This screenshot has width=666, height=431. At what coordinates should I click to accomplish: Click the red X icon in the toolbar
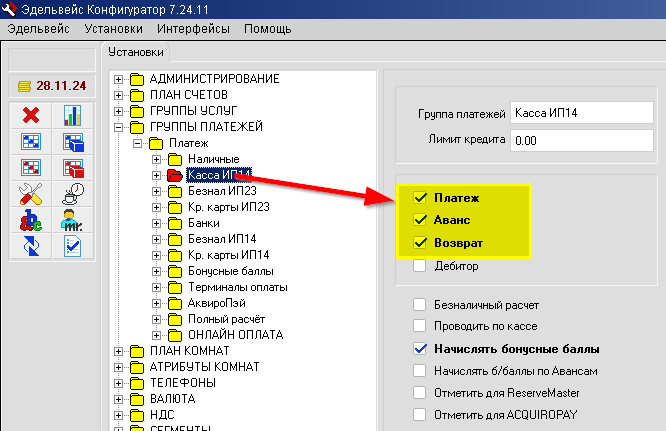30,115
